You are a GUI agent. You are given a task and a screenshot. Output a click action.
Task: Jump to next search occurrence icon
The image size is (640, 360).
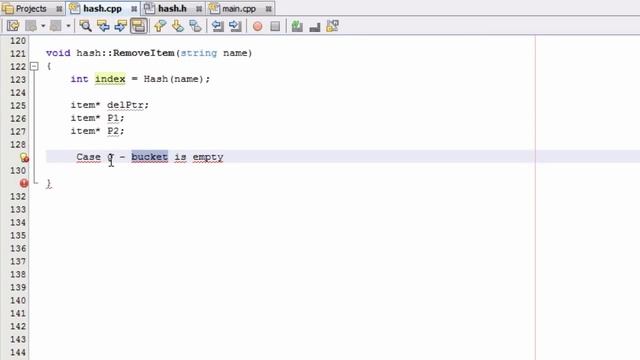[x=120, y=26]
